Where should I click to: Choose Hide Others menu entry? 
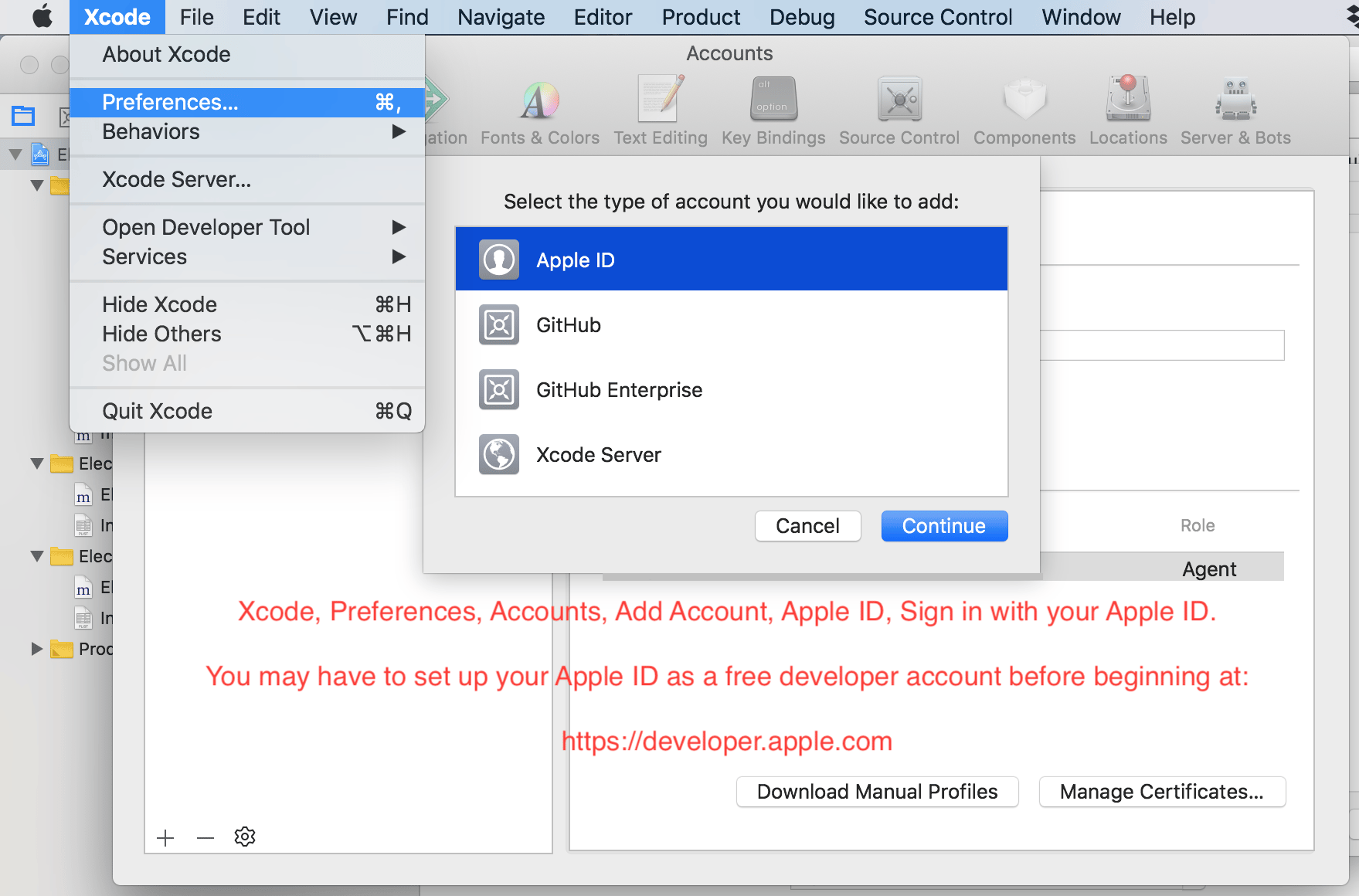pos(247,334)
